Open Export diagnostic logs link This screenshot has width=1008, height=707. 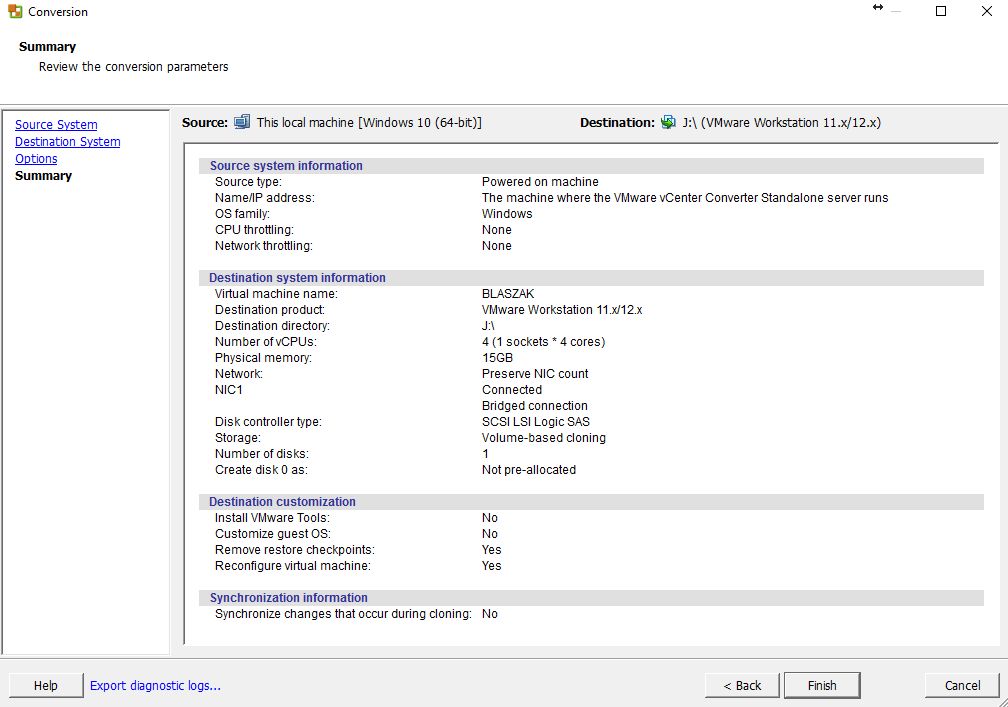[155, 686]
